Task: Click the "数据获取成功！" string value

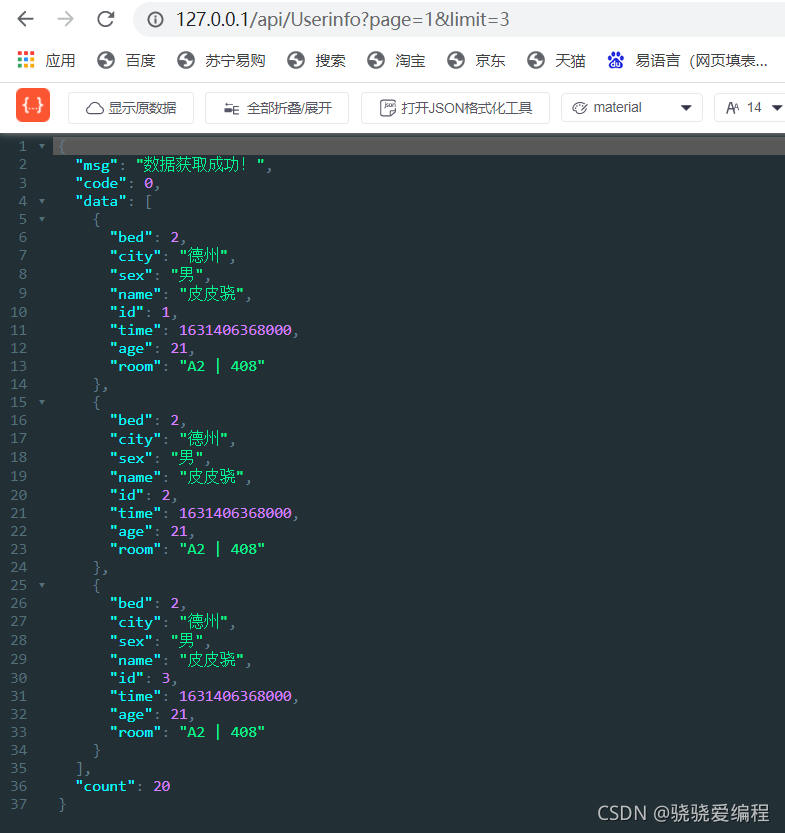Action: pos(200,165)
